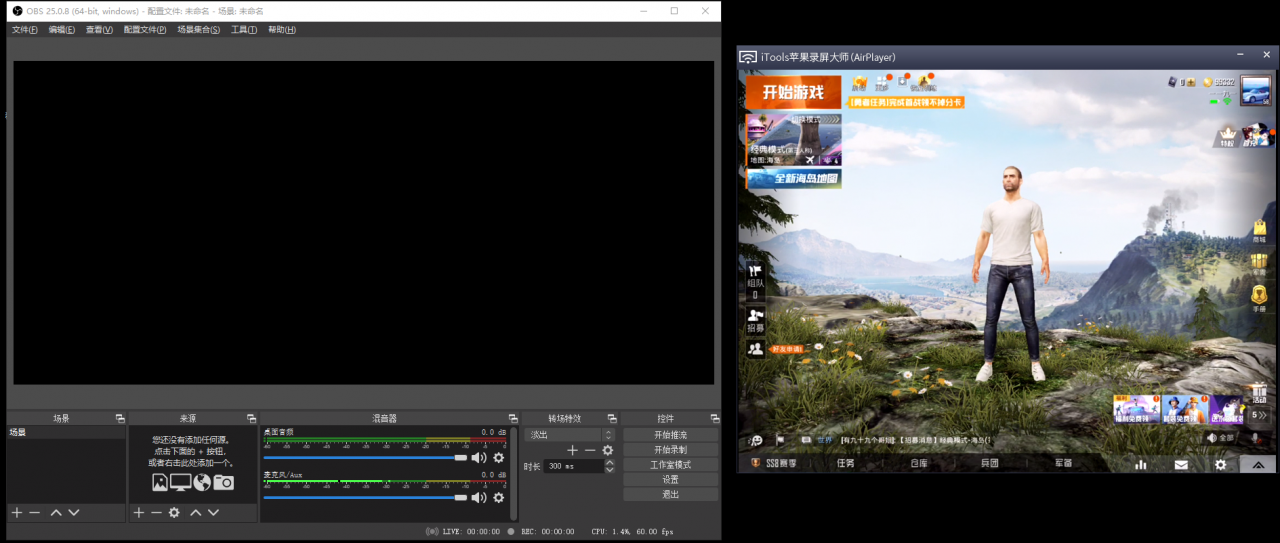
Task: Mute the desktop audio speaker icon
Action: [x=479, y=458]
